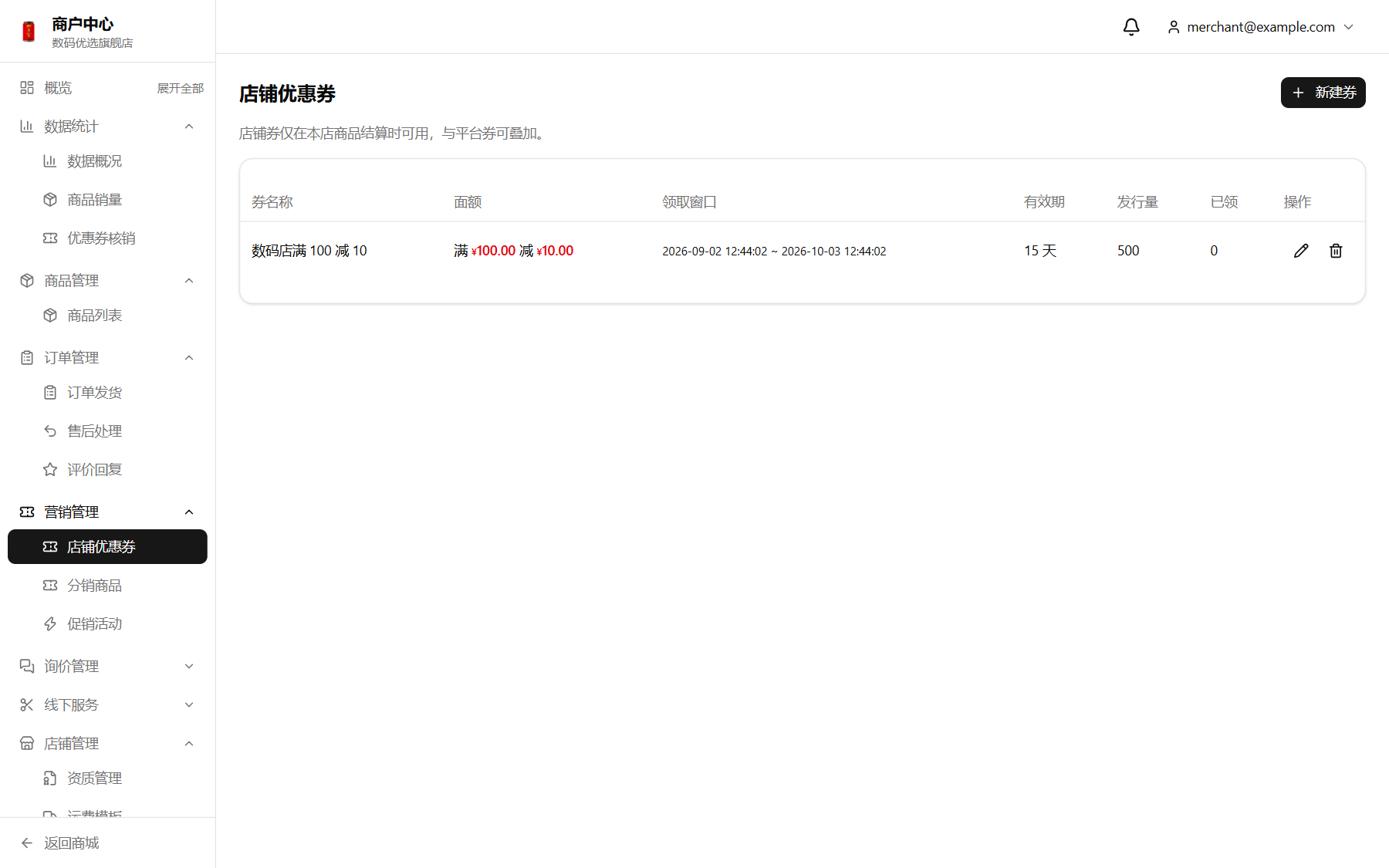Open 促销活动 from the sidebar

(107, 624)
